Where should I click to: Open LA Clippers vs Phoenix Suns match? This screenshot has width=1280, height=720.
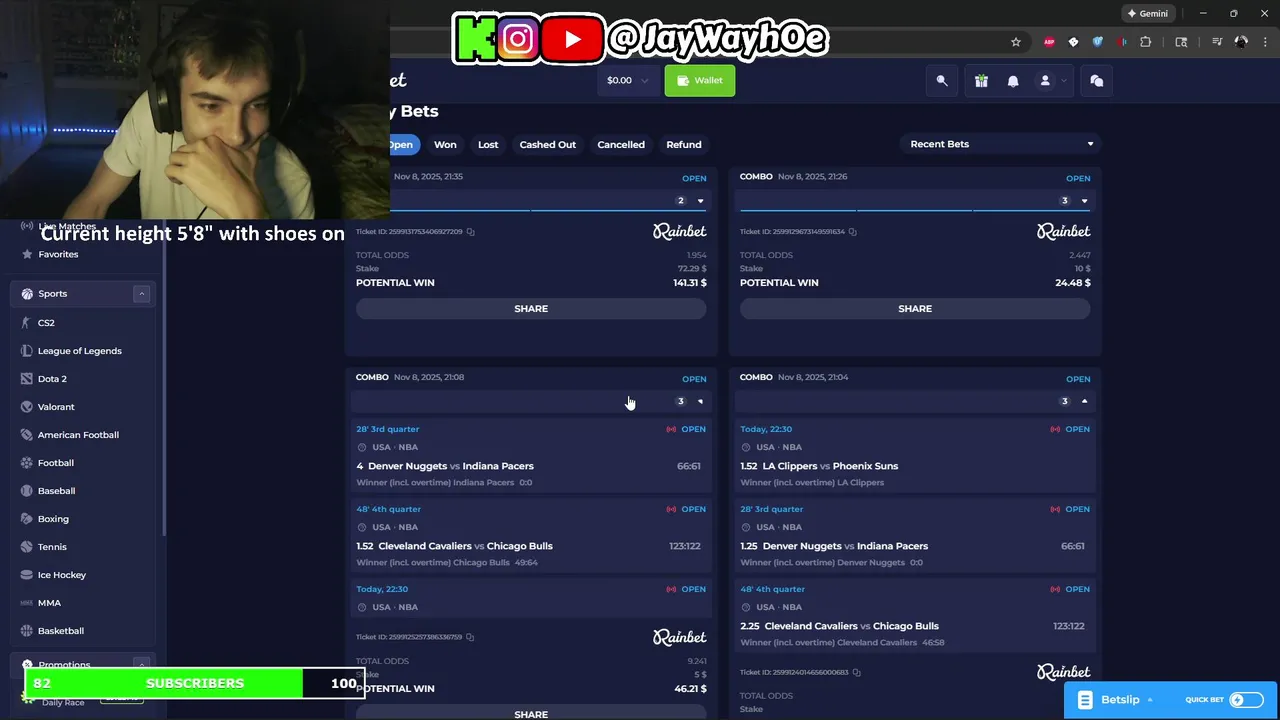(830, 466)
